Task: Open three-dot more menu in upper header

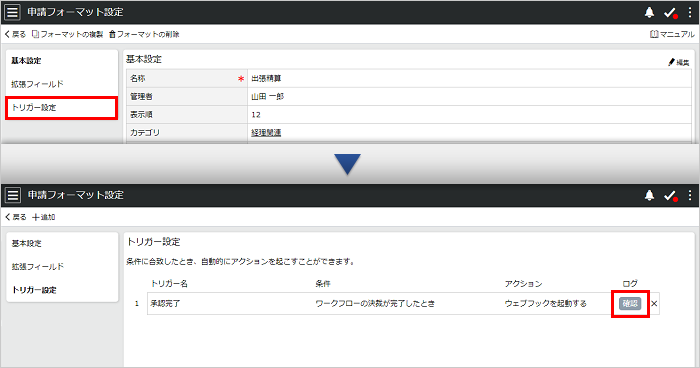Action: (x=690, y=13)
